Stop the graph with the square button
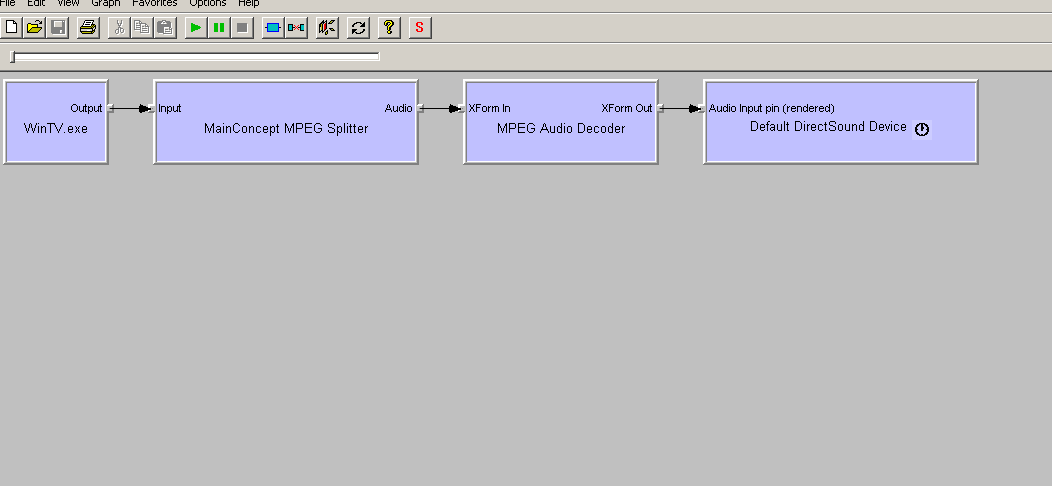Screen dimensions: 1052x486 [x=241, y=28]
